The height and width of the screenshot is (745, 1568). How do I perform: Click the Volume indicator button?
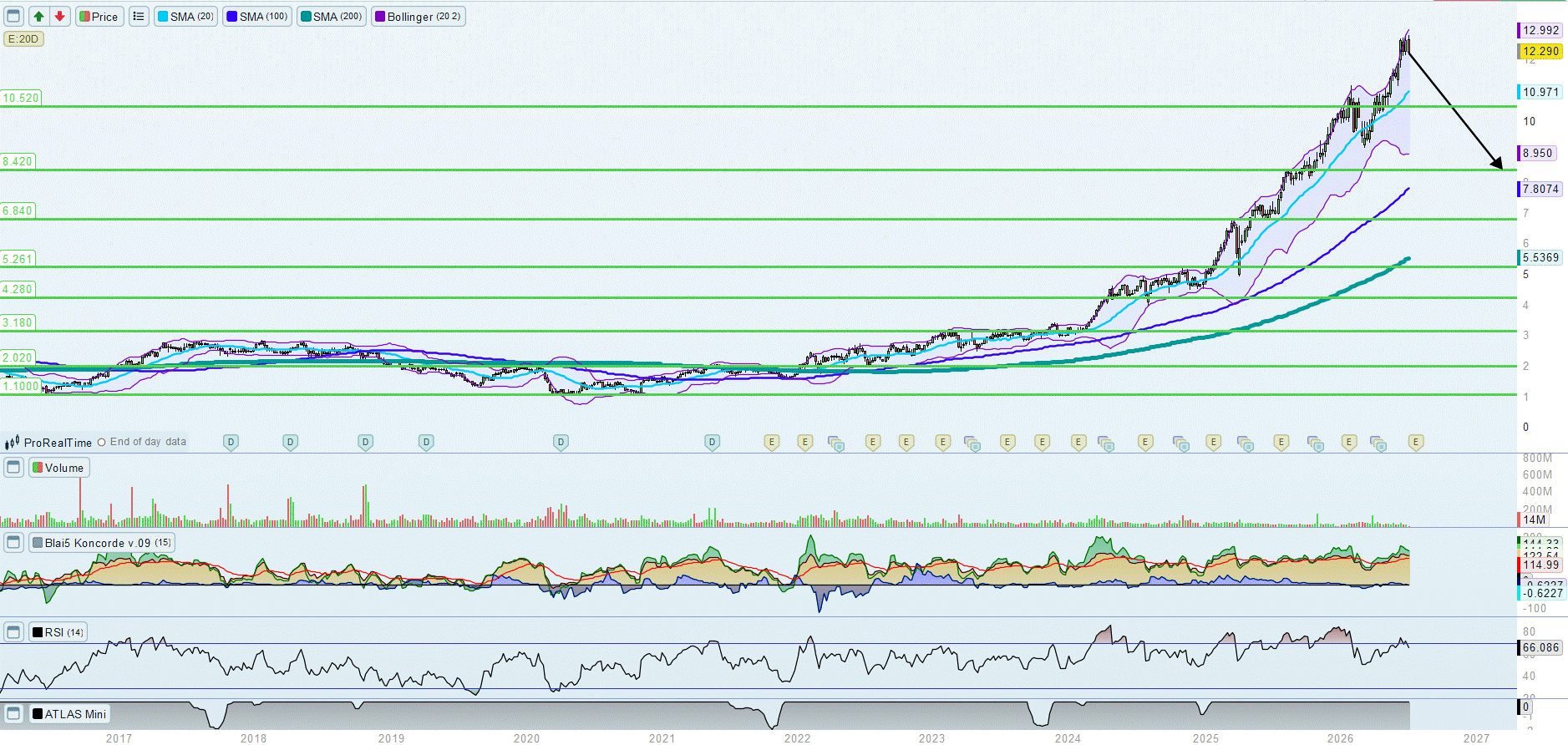click(x=58, y=468)
